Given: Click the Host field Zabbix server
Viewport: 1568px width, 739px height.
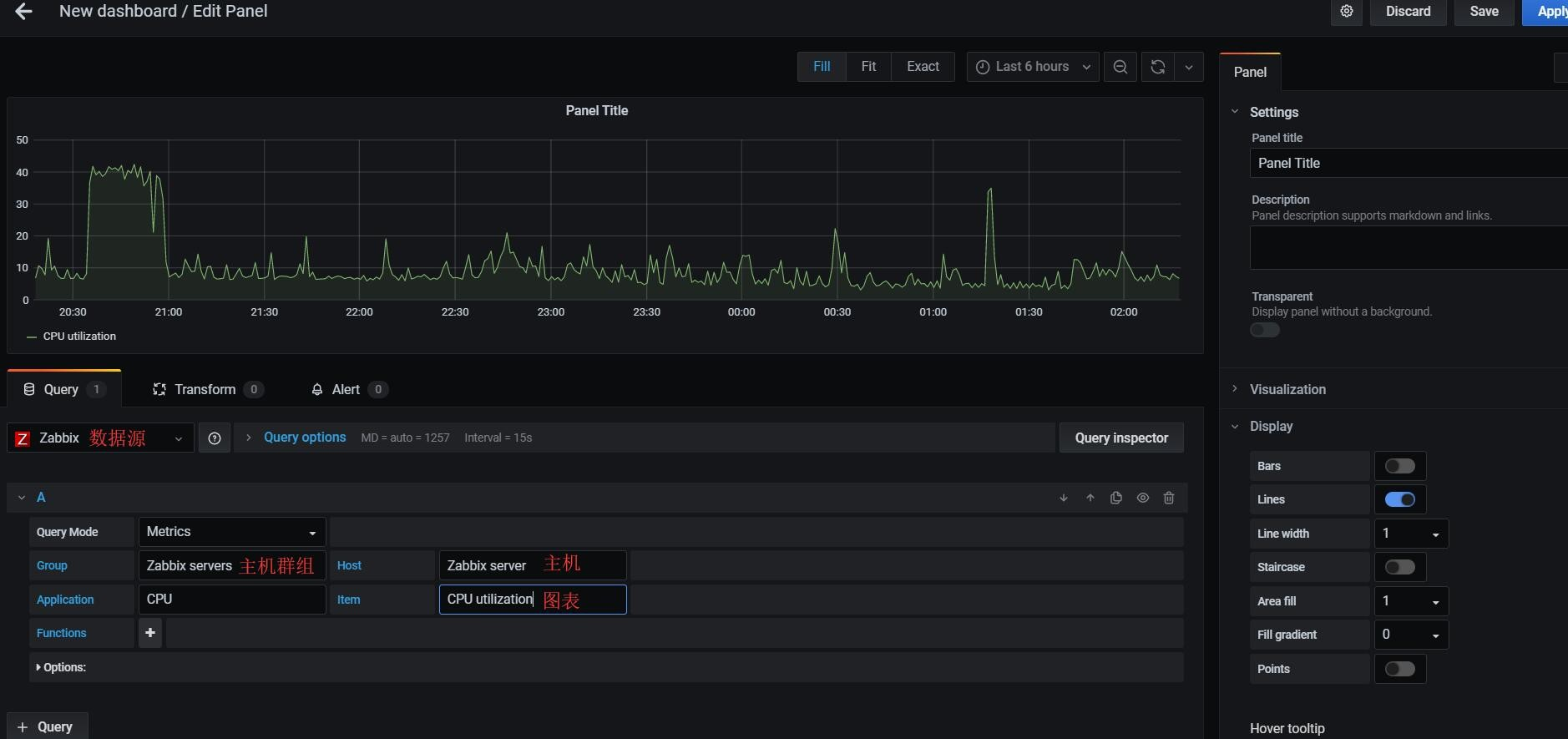Looking at the screenshot, I should 533,565.
